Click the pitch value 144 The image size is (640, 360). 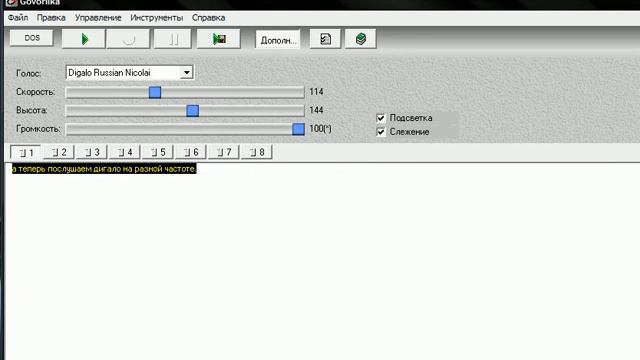[x=316, y=110]
